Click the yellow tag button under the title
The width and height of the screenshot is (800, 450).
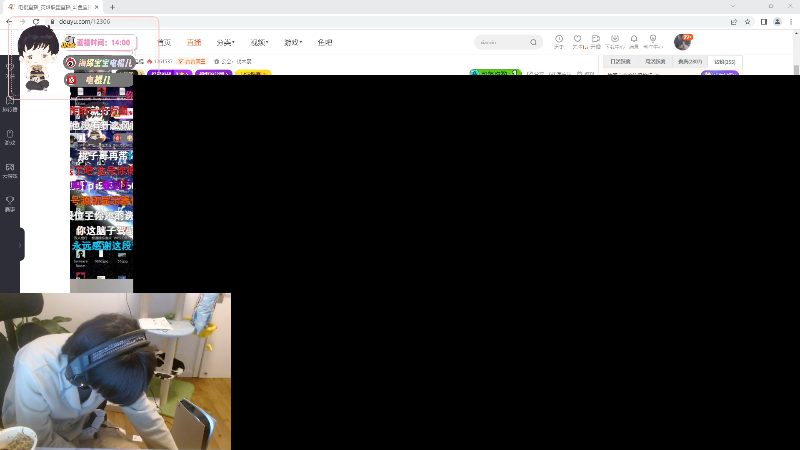point(254,73)
